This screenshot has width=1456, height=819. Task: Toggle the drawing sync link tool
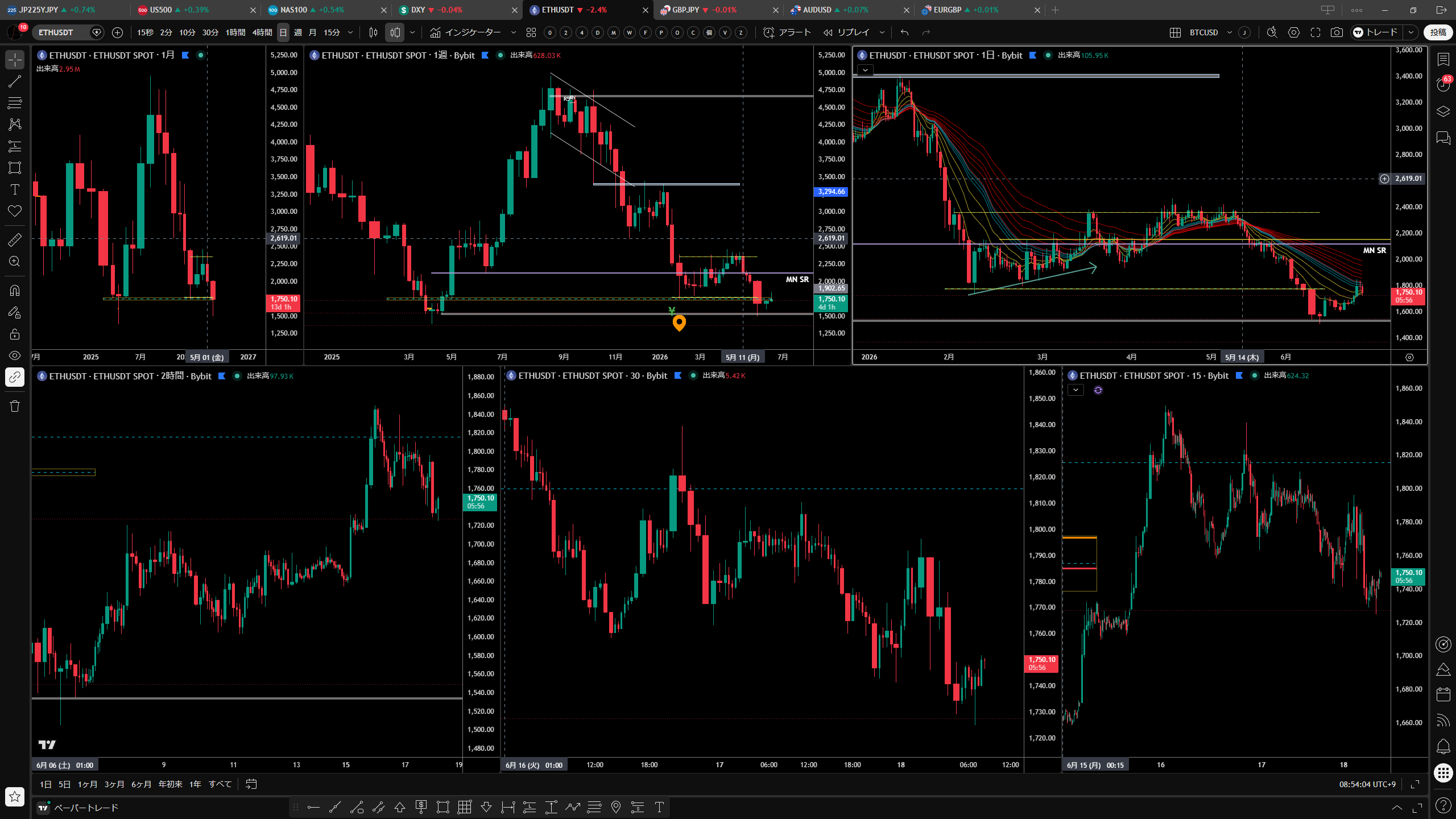coord(15,377)
